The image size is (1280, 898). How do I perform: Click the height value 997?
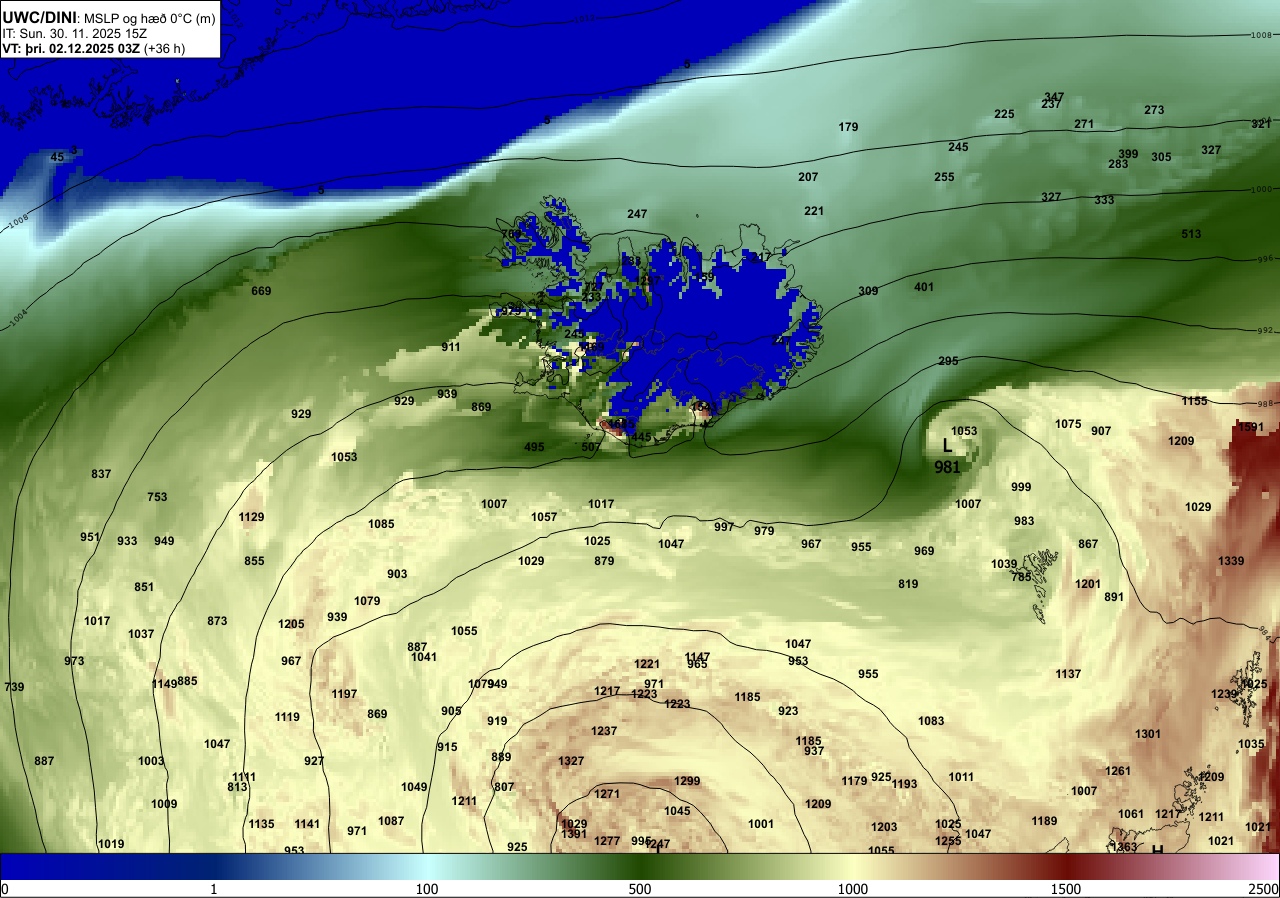[724, 527]
